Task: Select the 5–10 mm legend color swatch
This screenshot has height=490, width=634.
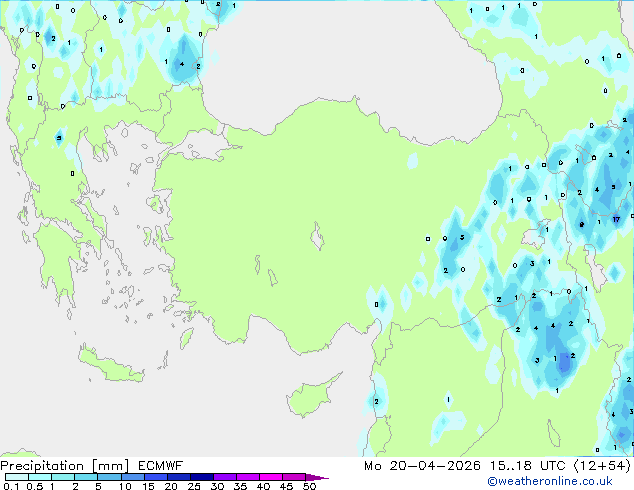Action: [109, 477]
